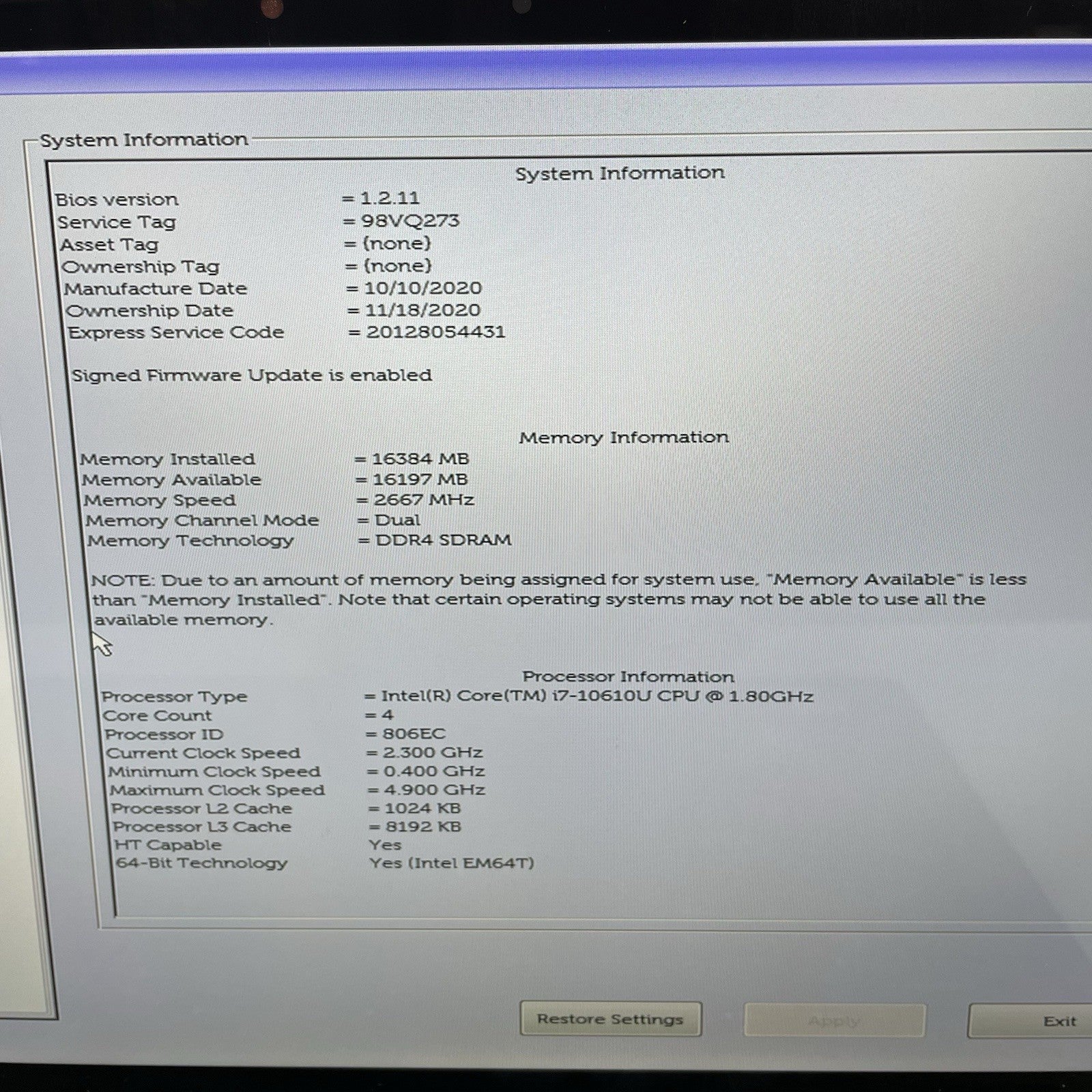Image resolution: width=1092 pixels, height=1092 pixels.
Task: Click the System Information group box title
Action: click(x=144, y=140)
